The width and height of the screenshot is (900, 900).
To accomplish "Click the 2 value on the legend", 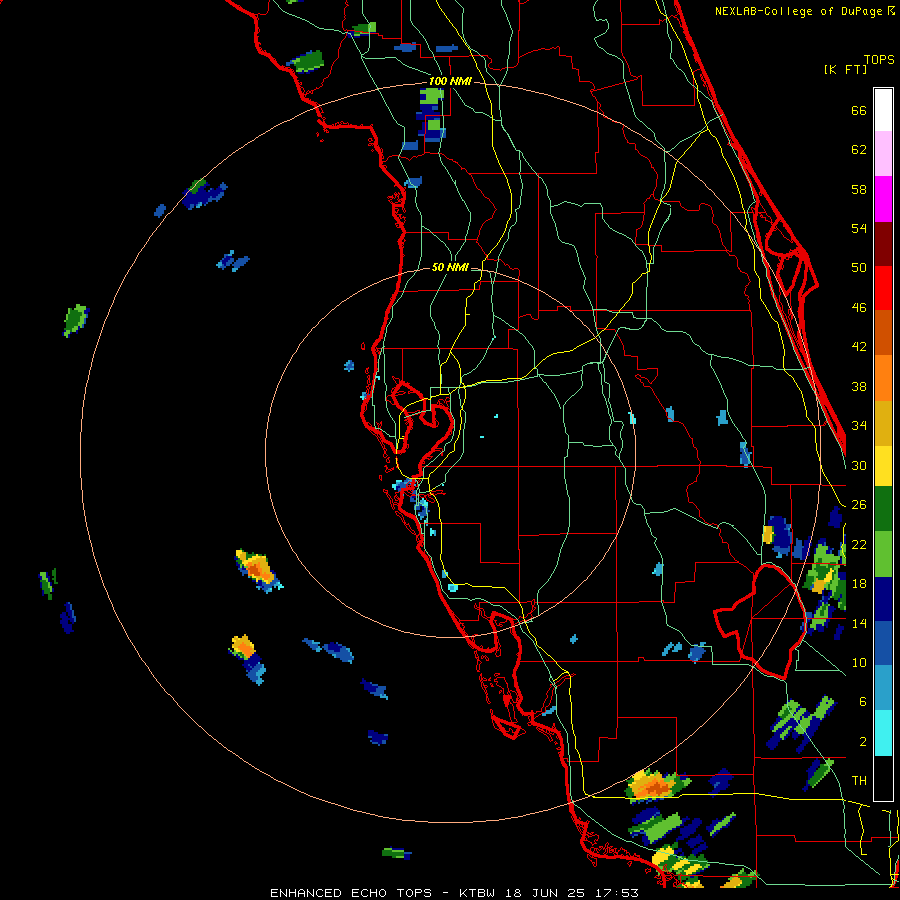I will click(x=863, y=742).
